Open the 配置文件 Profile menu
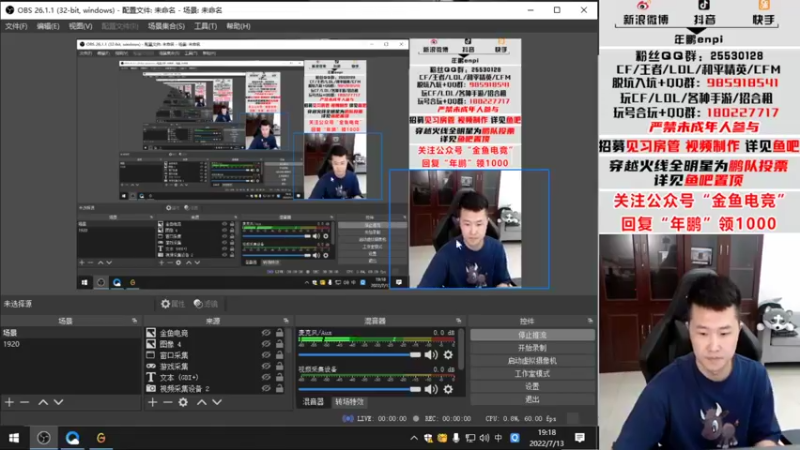The image size is (800, 450). [x=120, y=26]
